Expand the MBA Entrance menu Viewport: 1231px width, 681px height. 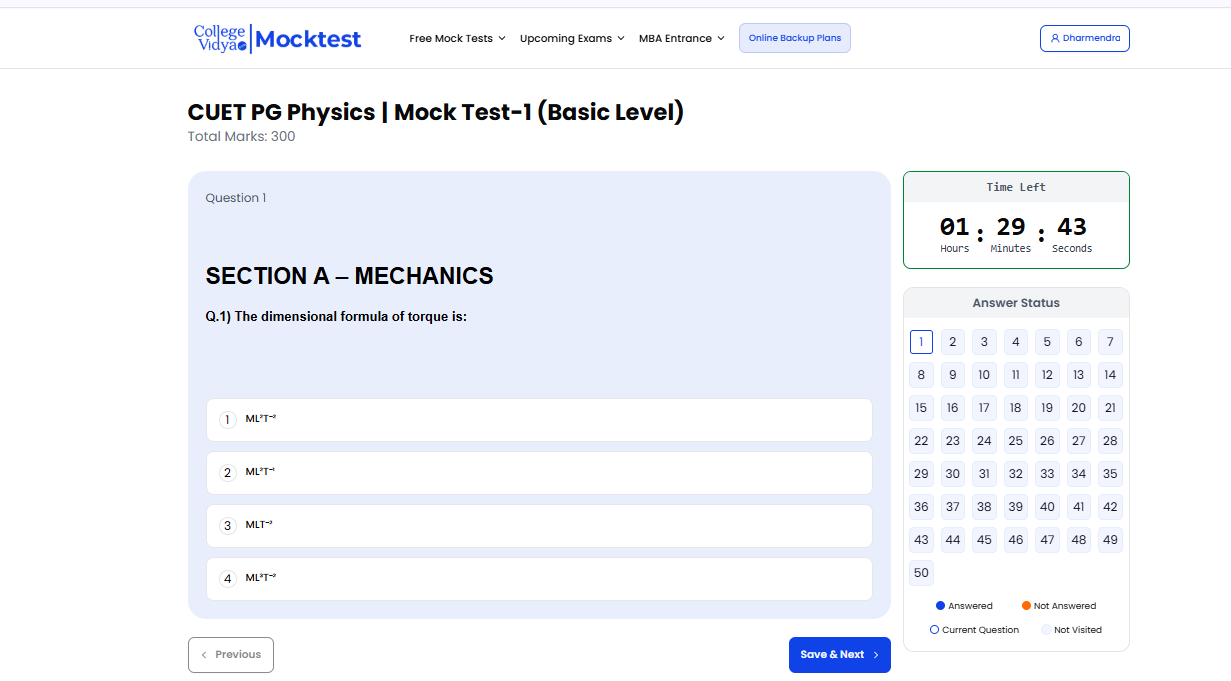click(681, 38)
